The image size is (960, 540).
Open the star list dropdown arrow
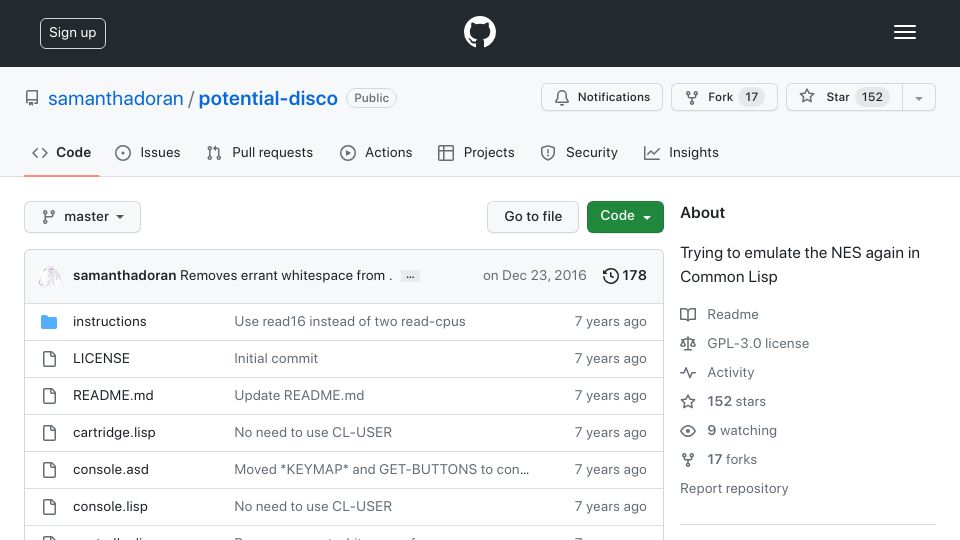918,97
